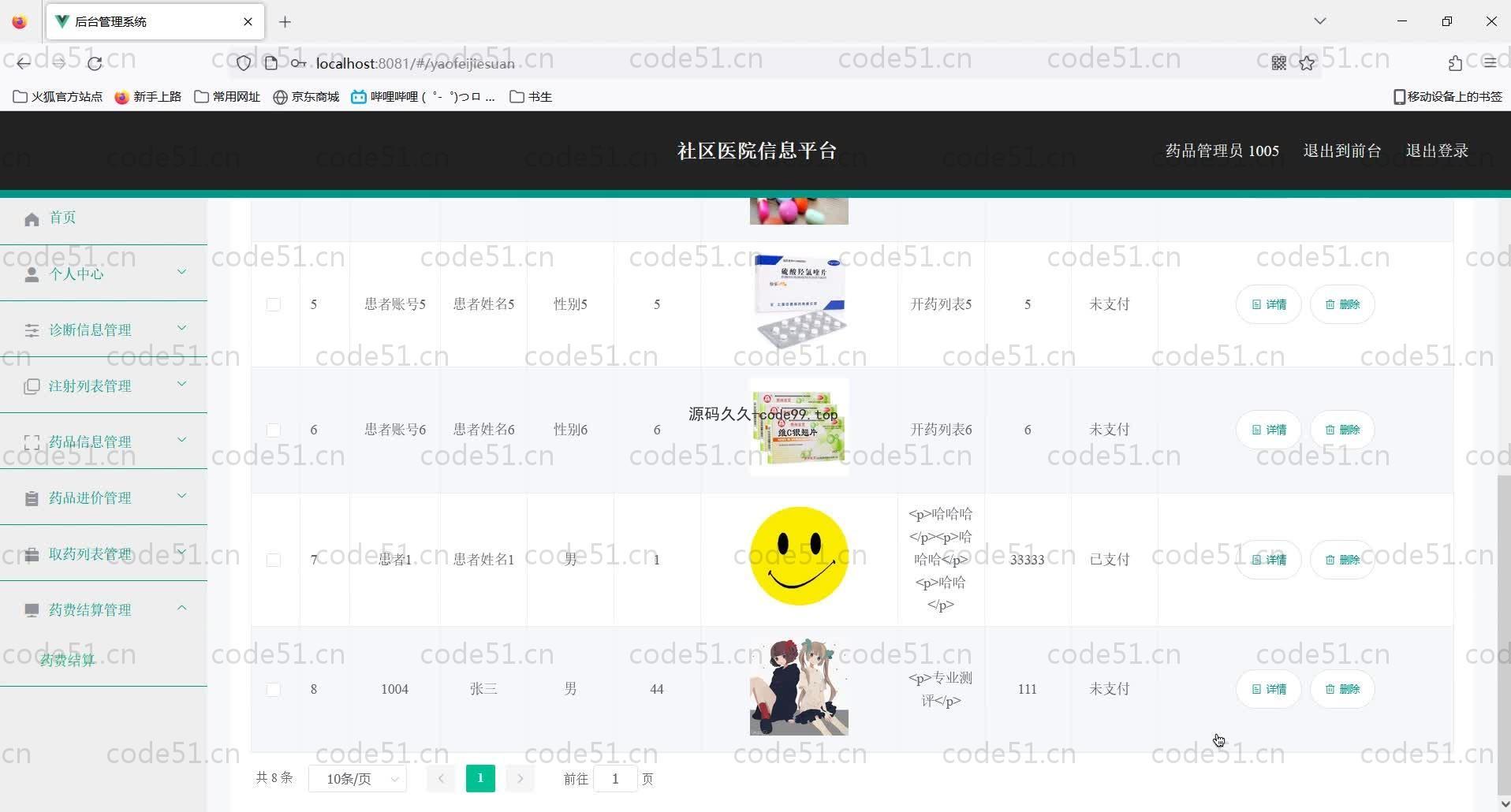
Task: Click the 个人中心 user icon
Action: (32, 274)
